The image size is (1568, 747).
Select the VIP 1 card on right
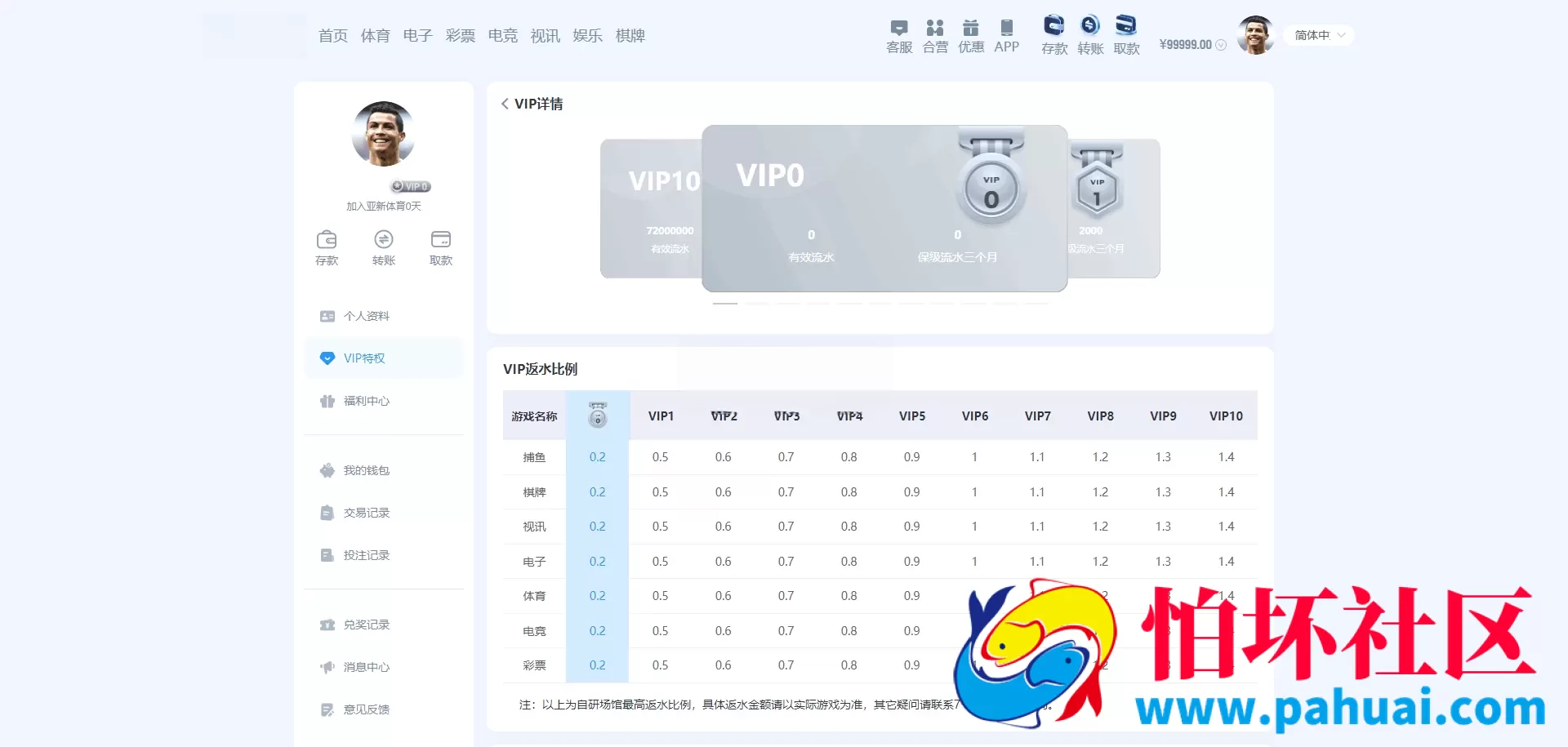(1114, 208)
